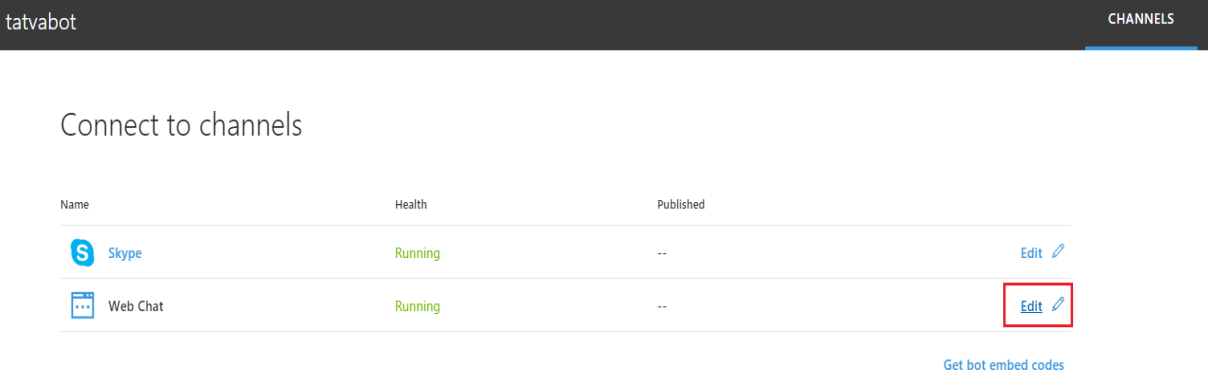Click the Published dashes in the Web Chat row
Image resolution: width=1208 pixels, height=387 pixels.
click(661, 306)
